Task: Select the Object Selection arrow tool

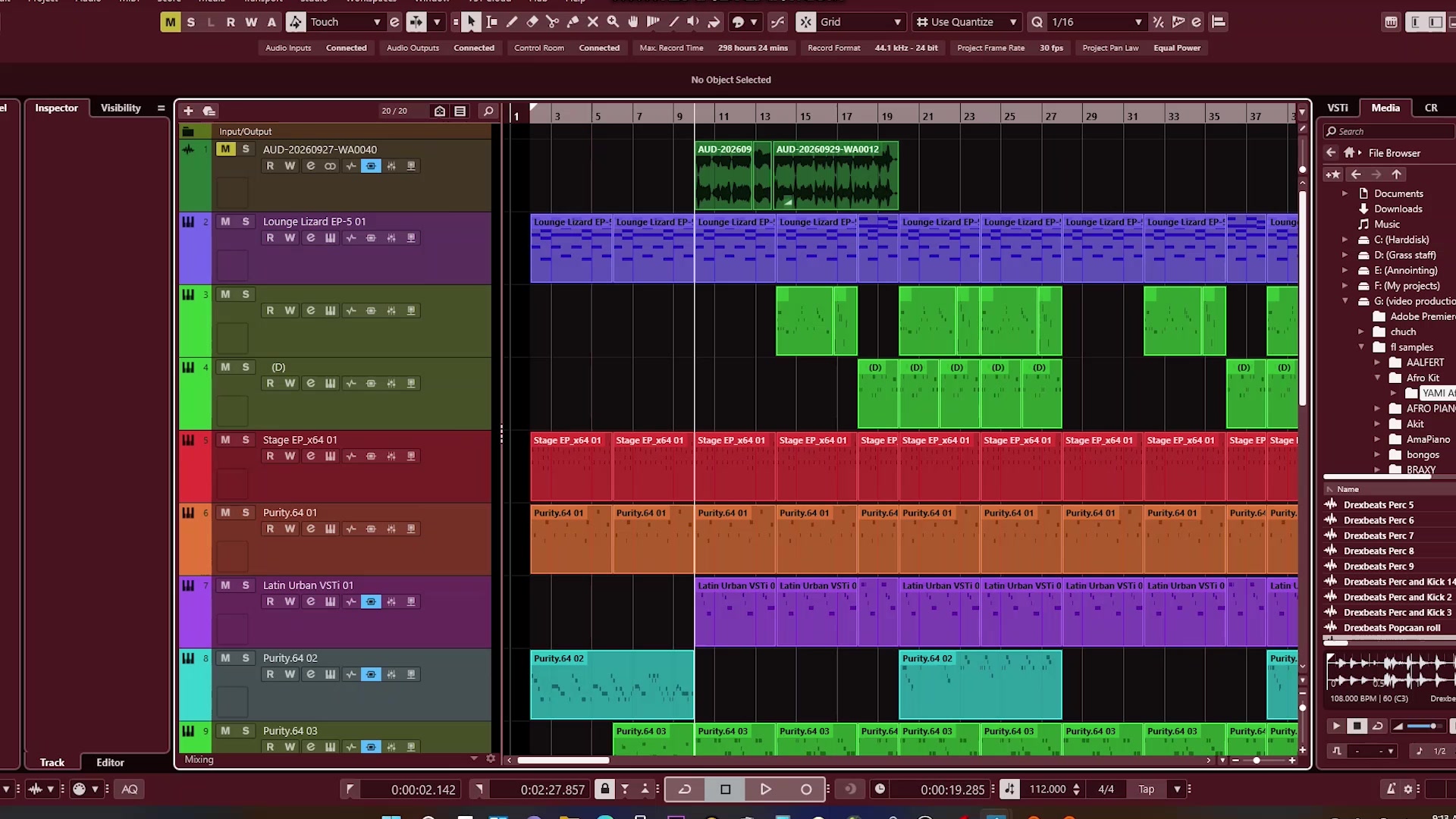Action: [471, 22]
